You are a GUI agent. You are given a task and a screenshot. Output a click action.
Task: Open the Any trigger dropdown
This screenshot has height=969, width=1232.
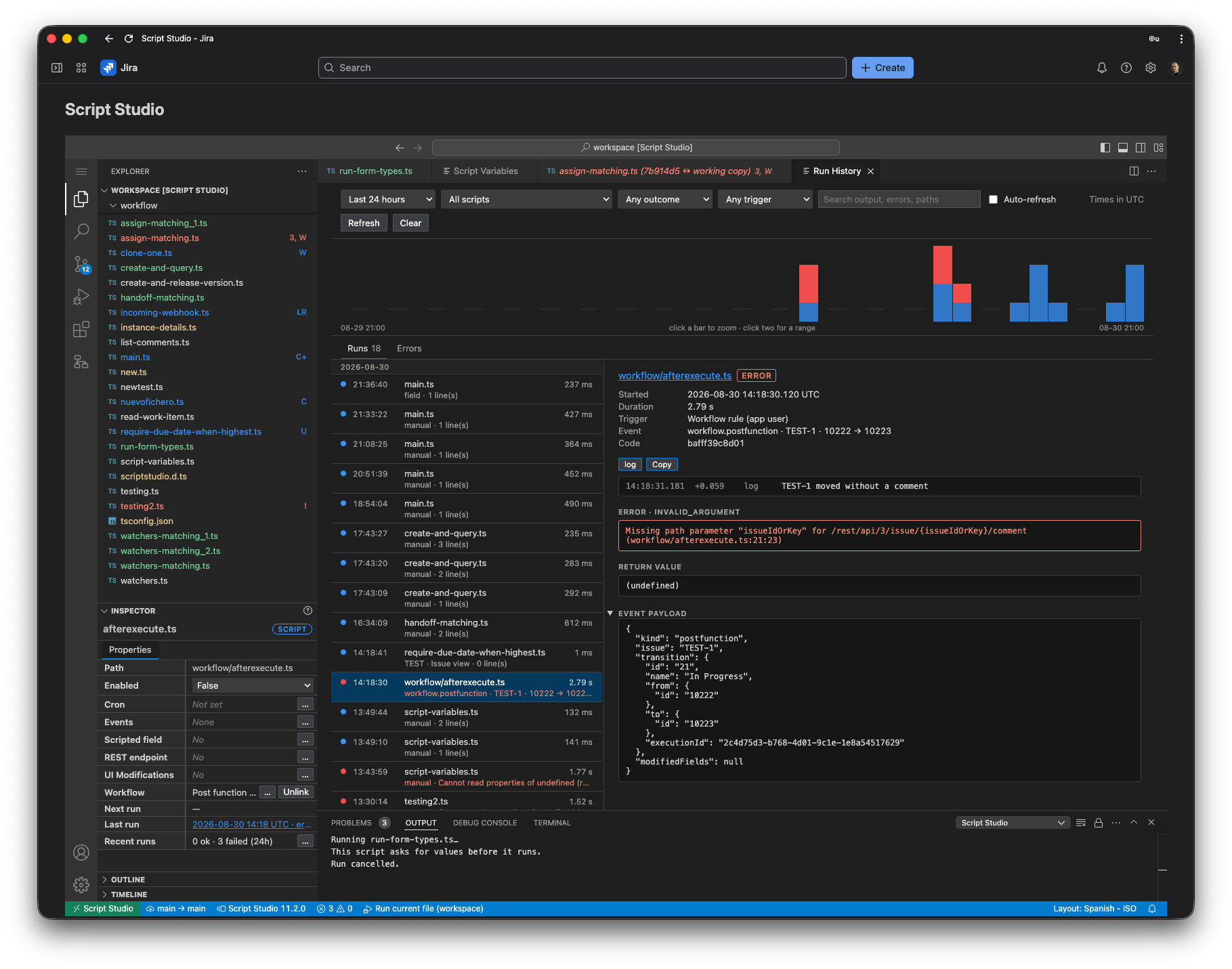[765, 200]
